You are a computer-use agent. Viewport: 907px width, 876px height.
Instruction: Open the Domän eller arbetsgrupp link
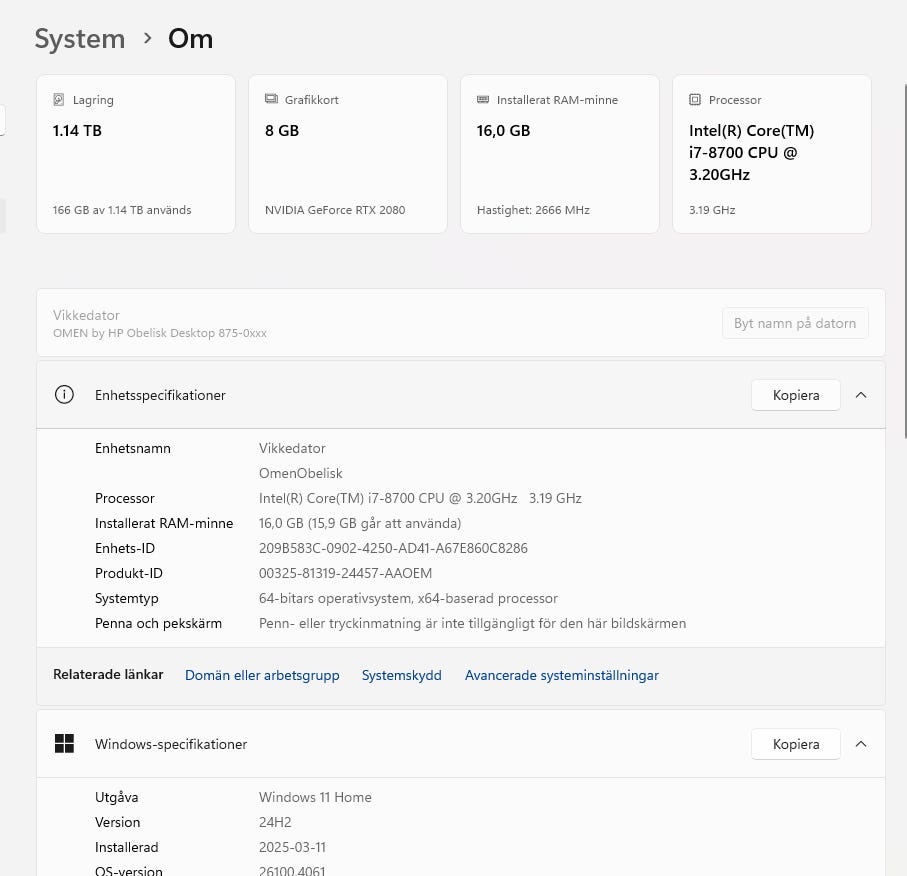tap(262, 675)
